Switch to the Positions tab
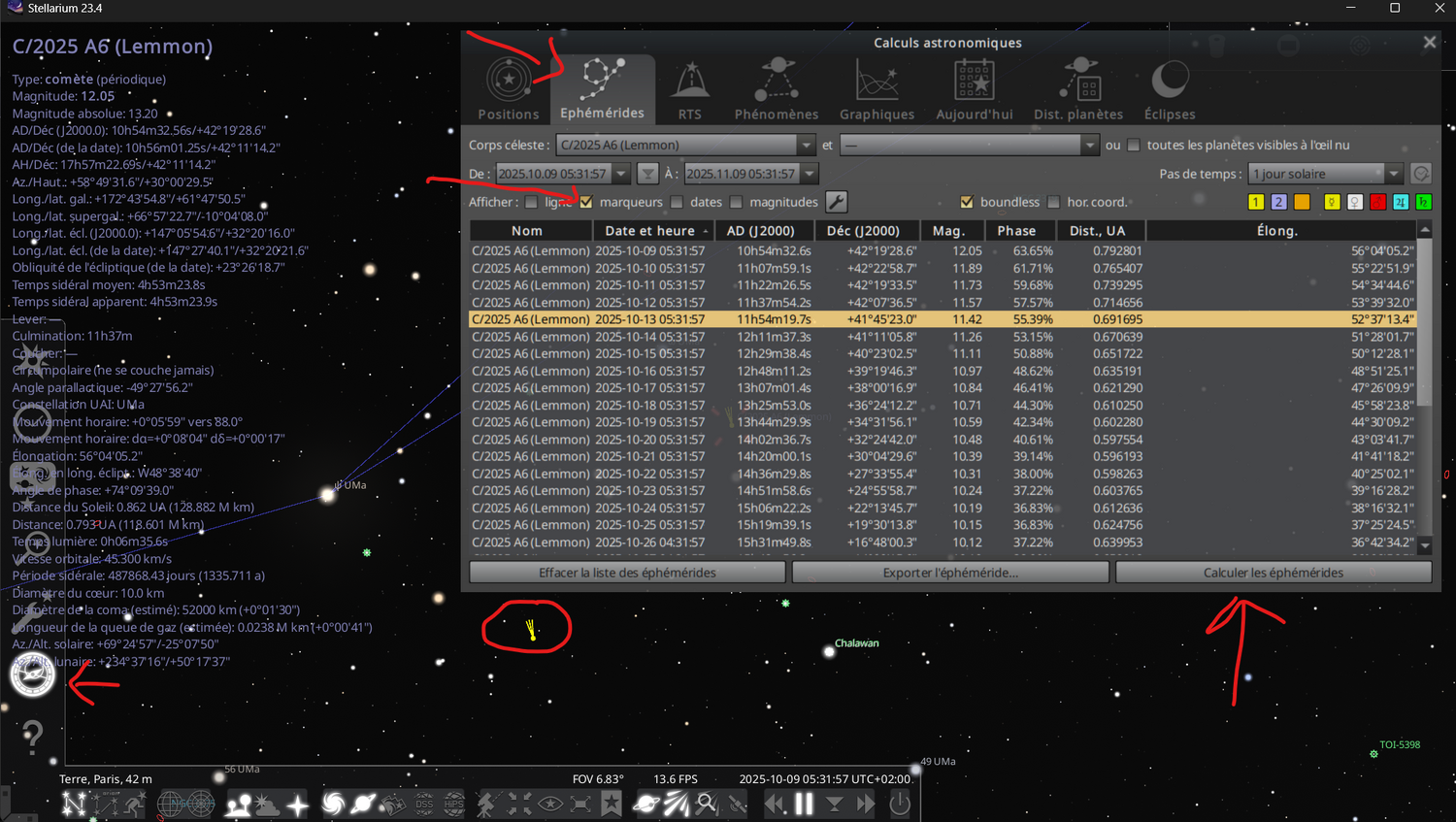The height and width of the screenshot is (822, 1456). tap(508, 88)
